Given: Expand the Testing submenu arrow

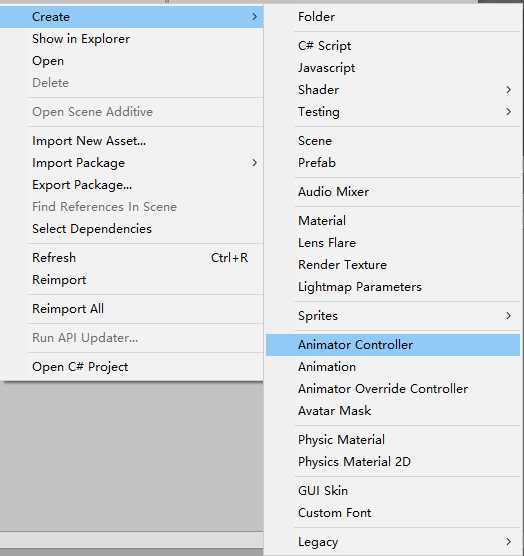Looking at the screenshot, I should click(x=508, y=112).
